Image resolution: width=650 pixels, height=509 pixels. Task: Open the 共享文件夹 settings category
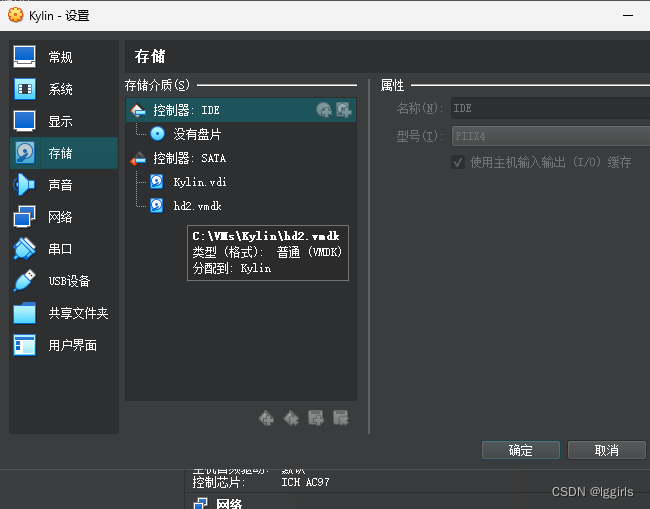pyautogui.click(x=64, y=313)
